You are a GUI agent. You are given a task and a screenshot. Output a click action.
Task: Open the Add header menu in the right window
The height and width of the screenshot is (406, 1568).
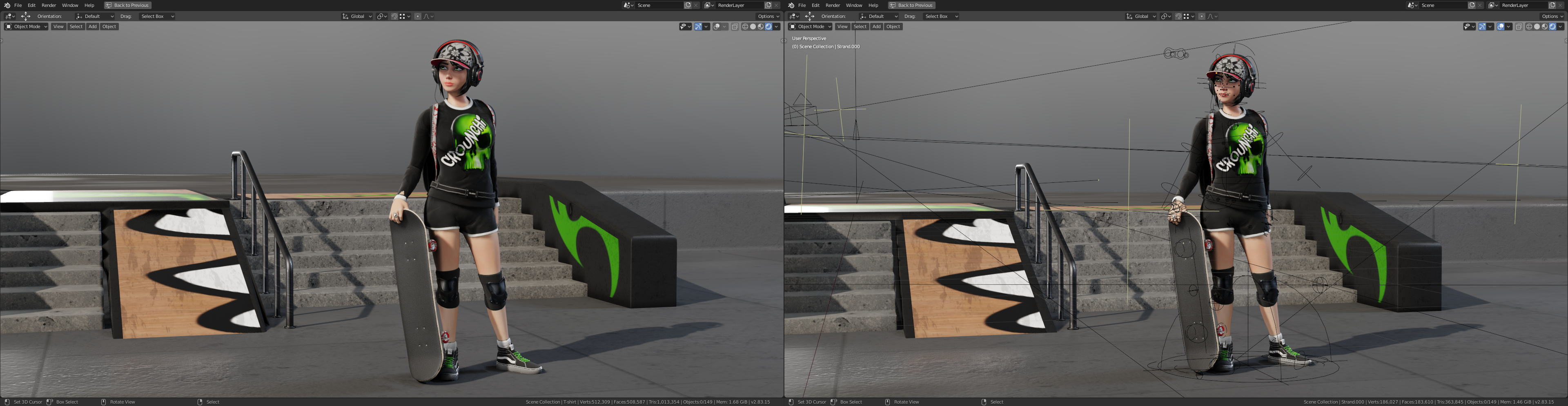(x=877, y=27)
